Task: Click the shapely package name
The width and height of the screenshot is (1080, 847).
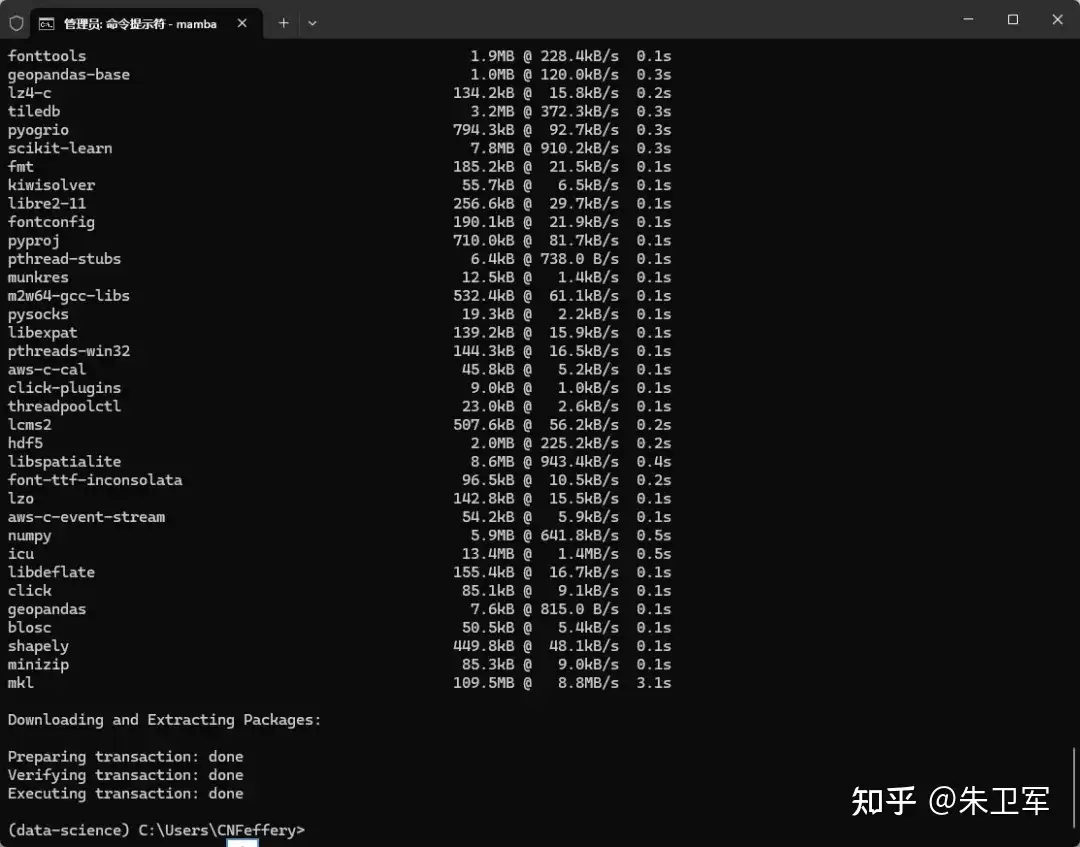Action: pos(38,647)
